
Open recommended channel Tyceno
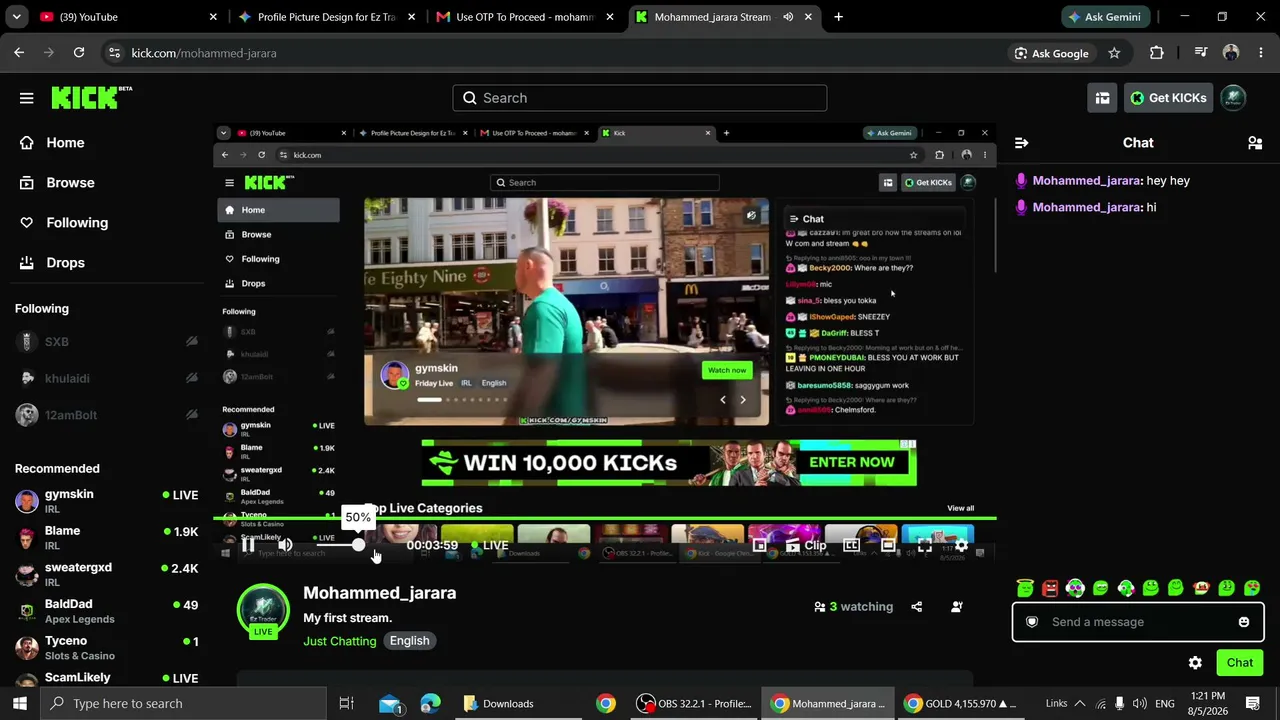tap(107, 648)
